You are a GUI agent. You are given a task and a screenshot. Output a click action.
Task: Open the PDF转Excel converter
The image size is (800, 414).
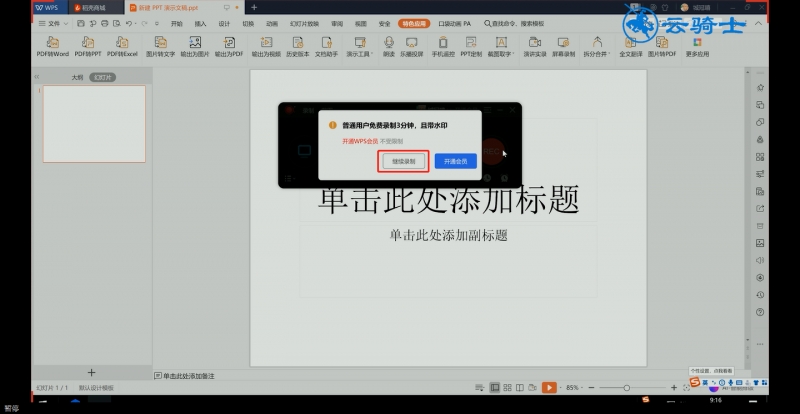(x=122, y=46)
